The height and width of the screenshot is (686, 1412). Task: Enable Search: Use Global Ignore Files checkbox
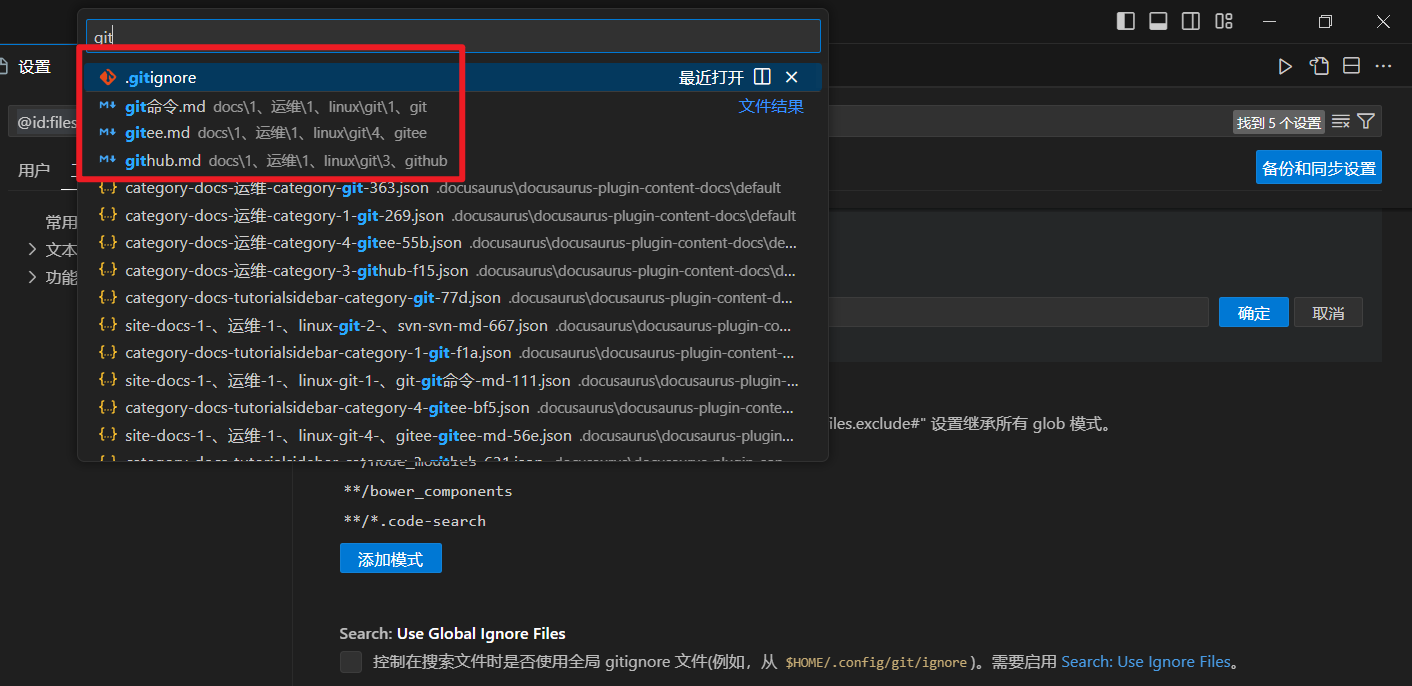351,662
